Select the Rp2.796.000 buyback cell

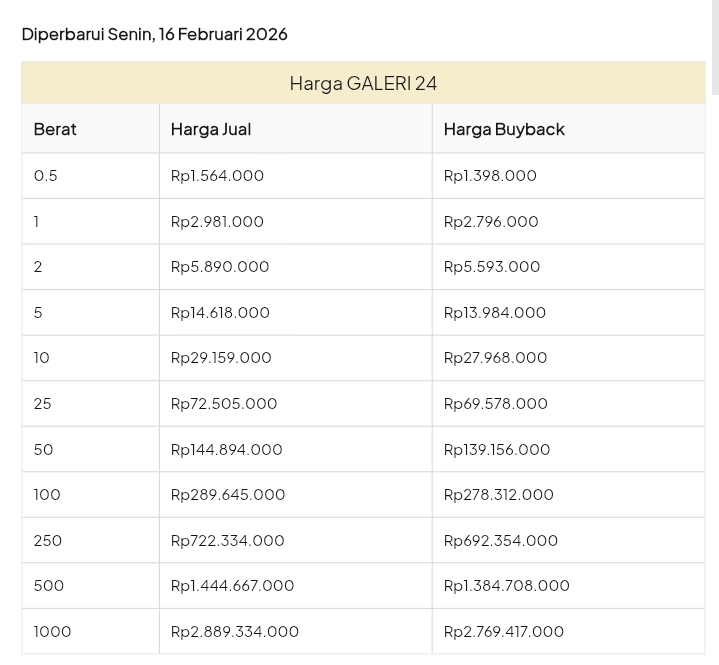[491, 221]
